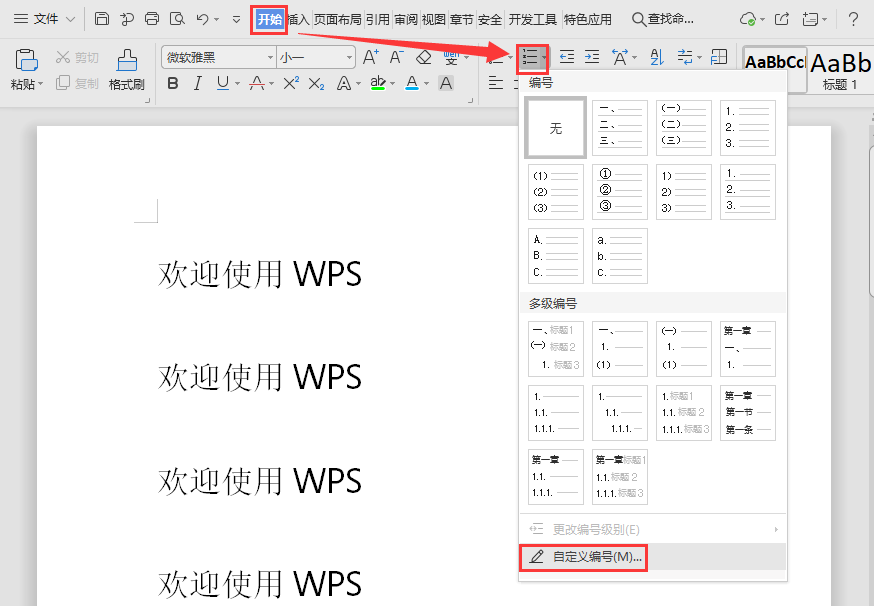Click the Print icon in quick access toolbar
This screenshot has height=606, width=874.
click(x=152, y=19)
